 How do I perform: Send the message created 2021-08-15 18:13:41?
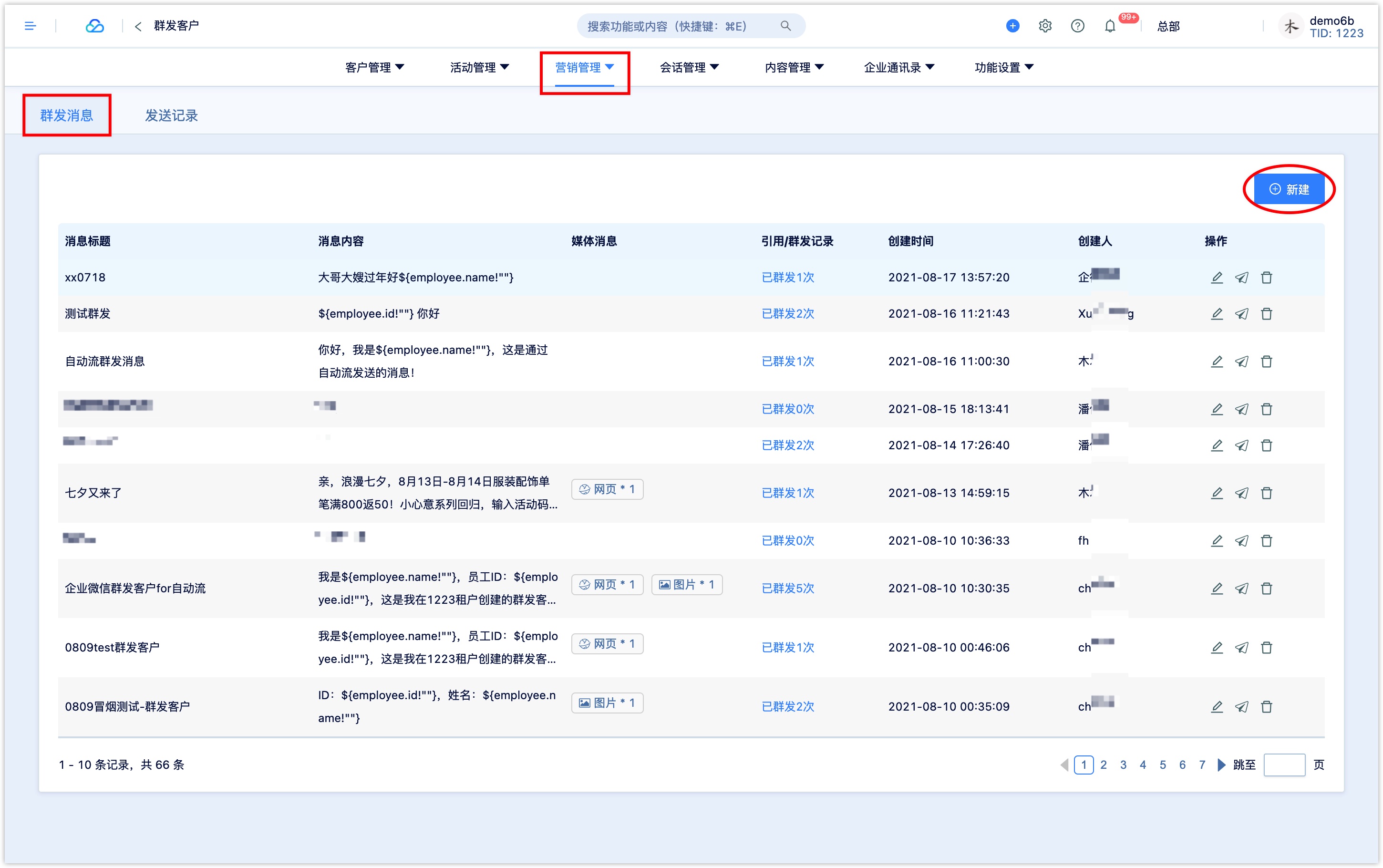click(x=1241, y=409)
